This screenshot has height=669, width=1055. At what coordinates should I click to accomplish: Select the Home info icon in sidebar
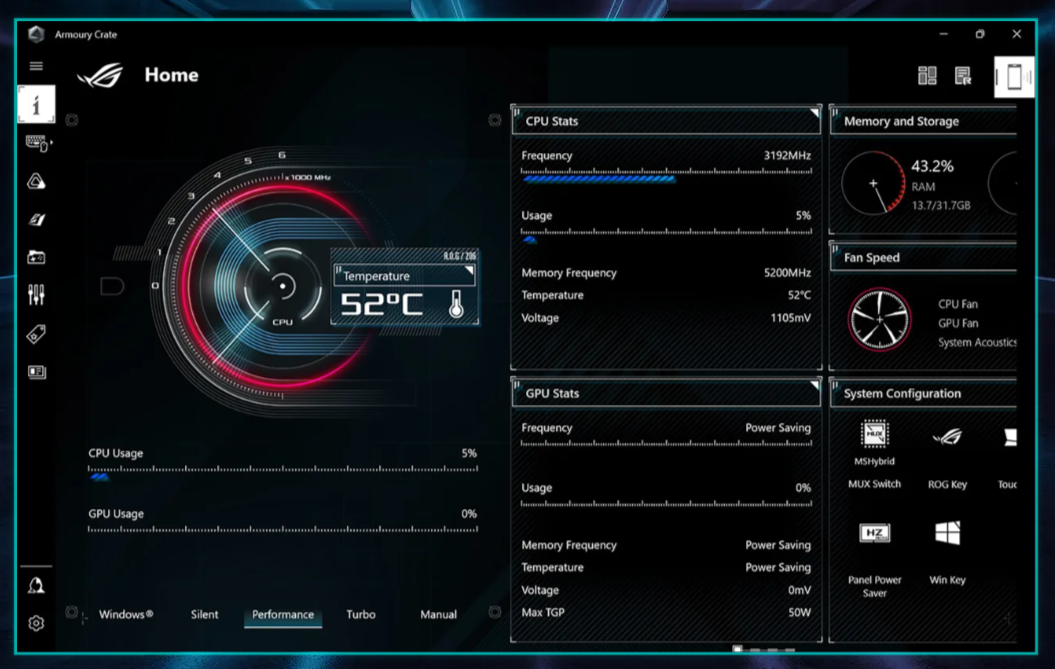[36, 104]
